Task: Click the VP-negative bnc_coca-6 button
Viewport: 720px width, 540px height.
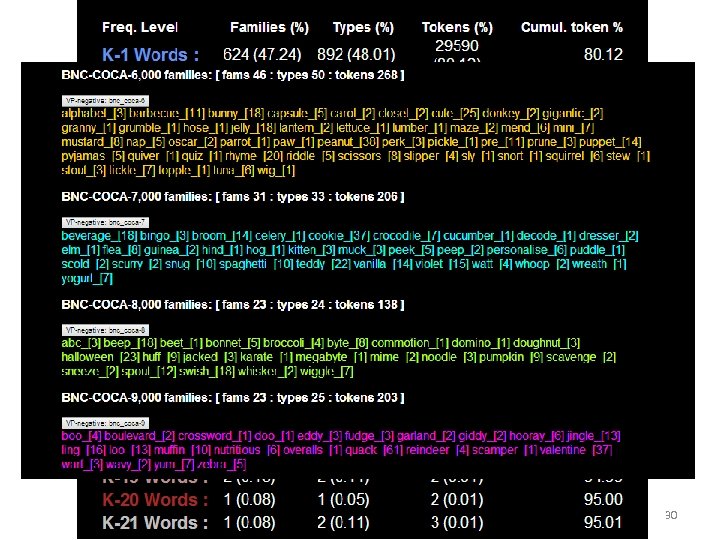Action: click(105, 101)
